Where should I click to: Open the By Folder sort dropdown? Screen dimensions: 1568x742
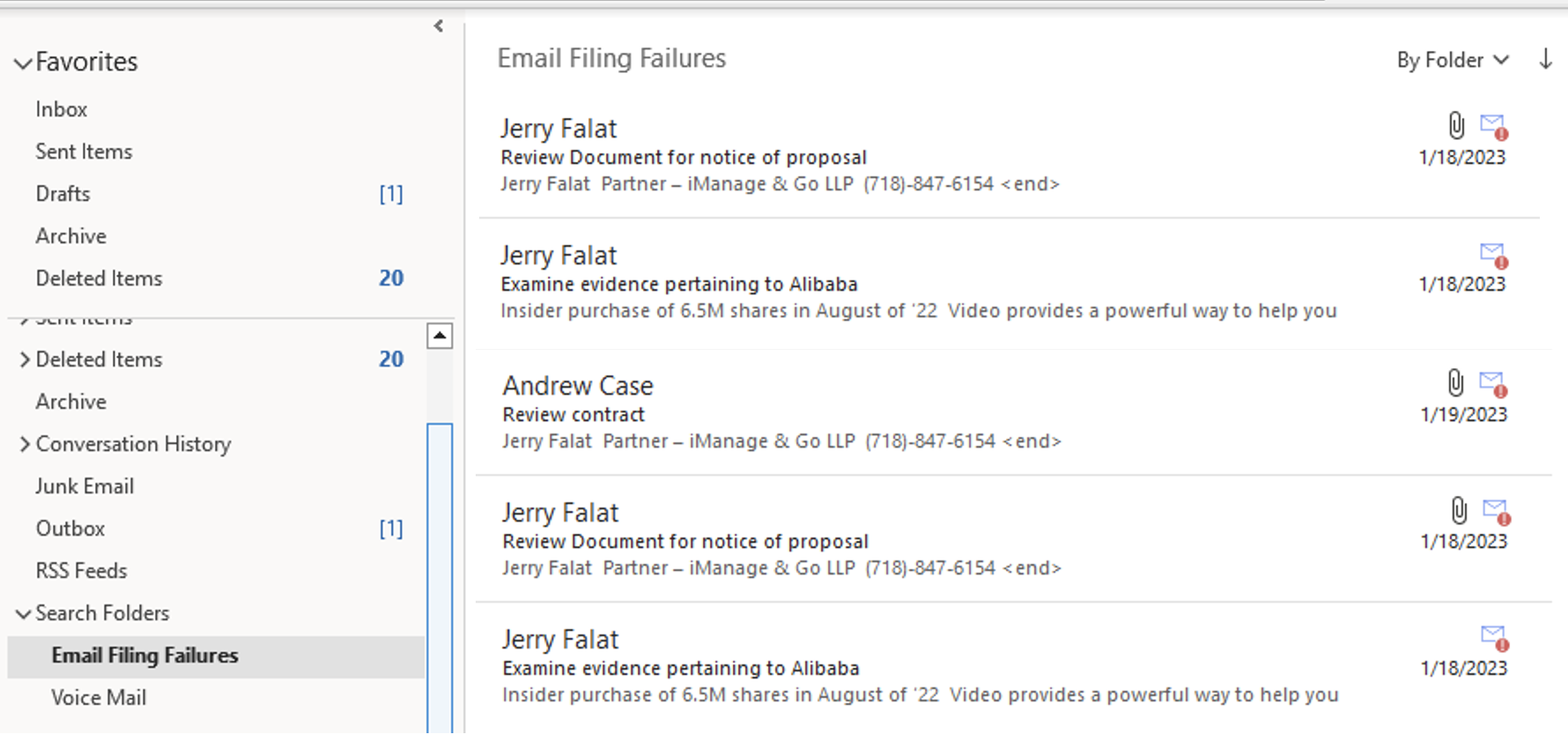tap(1452, 60)
